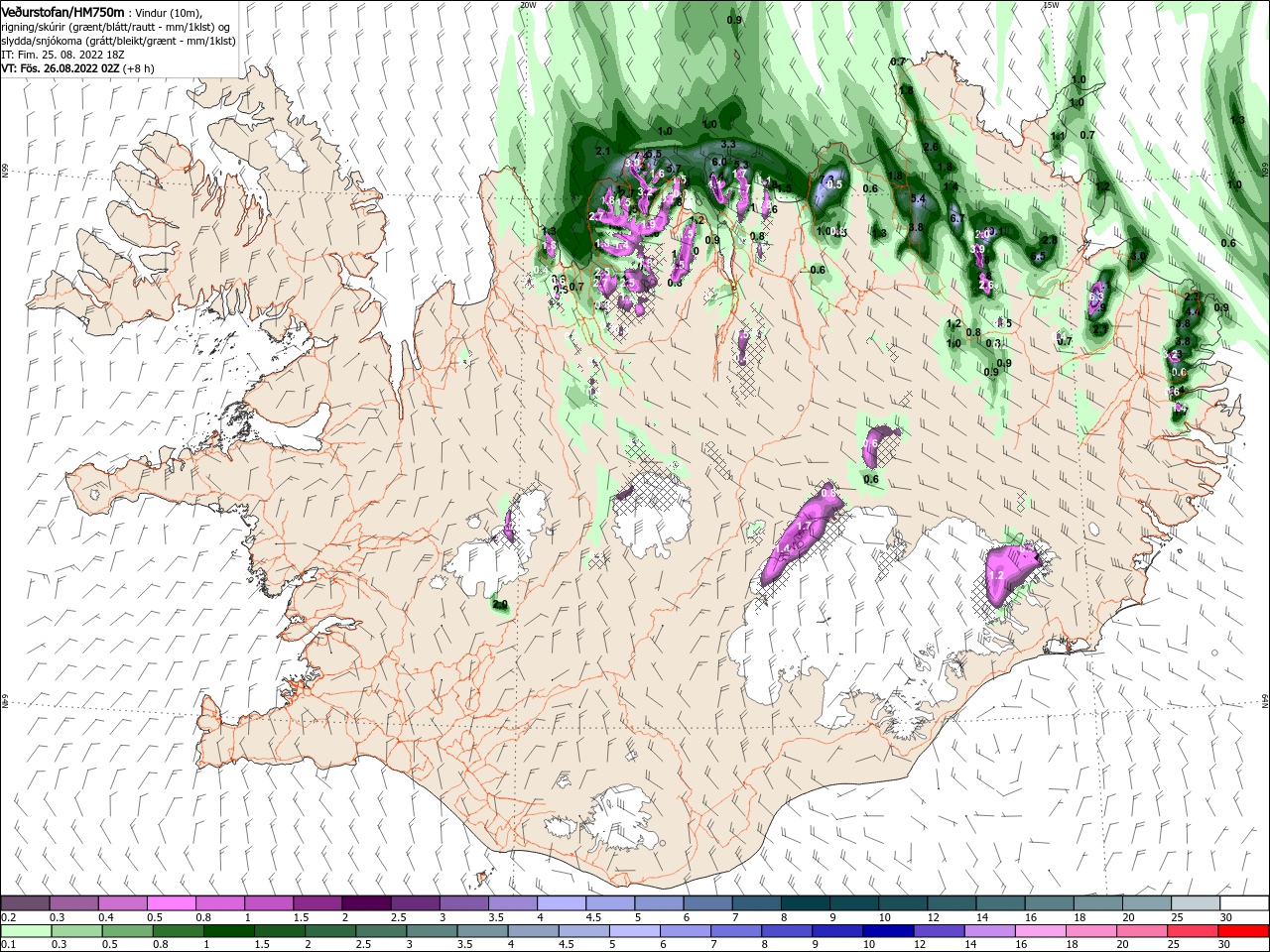Click the valid time 'VT: Fös. 26.08.2022 02Z'
Viewport: 1270px width, 952px height.
point(63,68)
